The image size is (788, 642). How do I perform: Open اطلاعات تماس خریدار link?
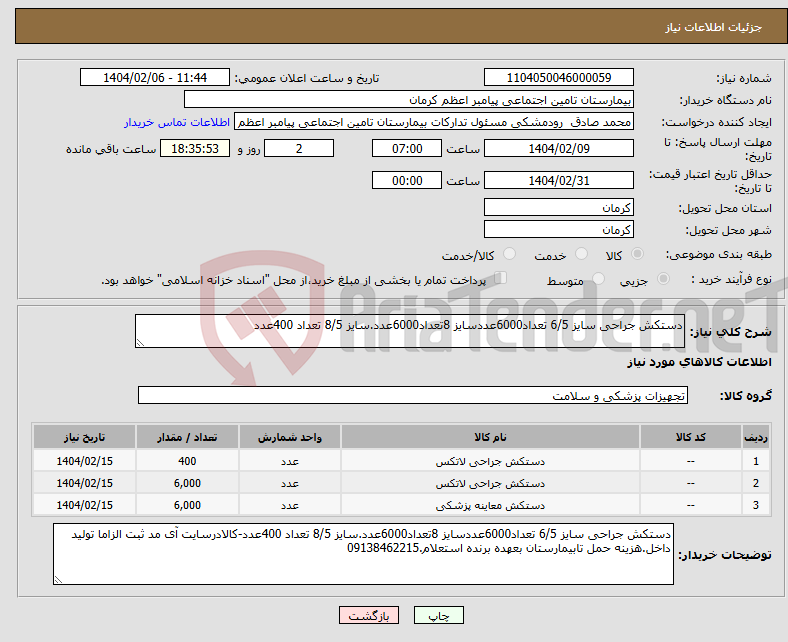coord(177,122)
